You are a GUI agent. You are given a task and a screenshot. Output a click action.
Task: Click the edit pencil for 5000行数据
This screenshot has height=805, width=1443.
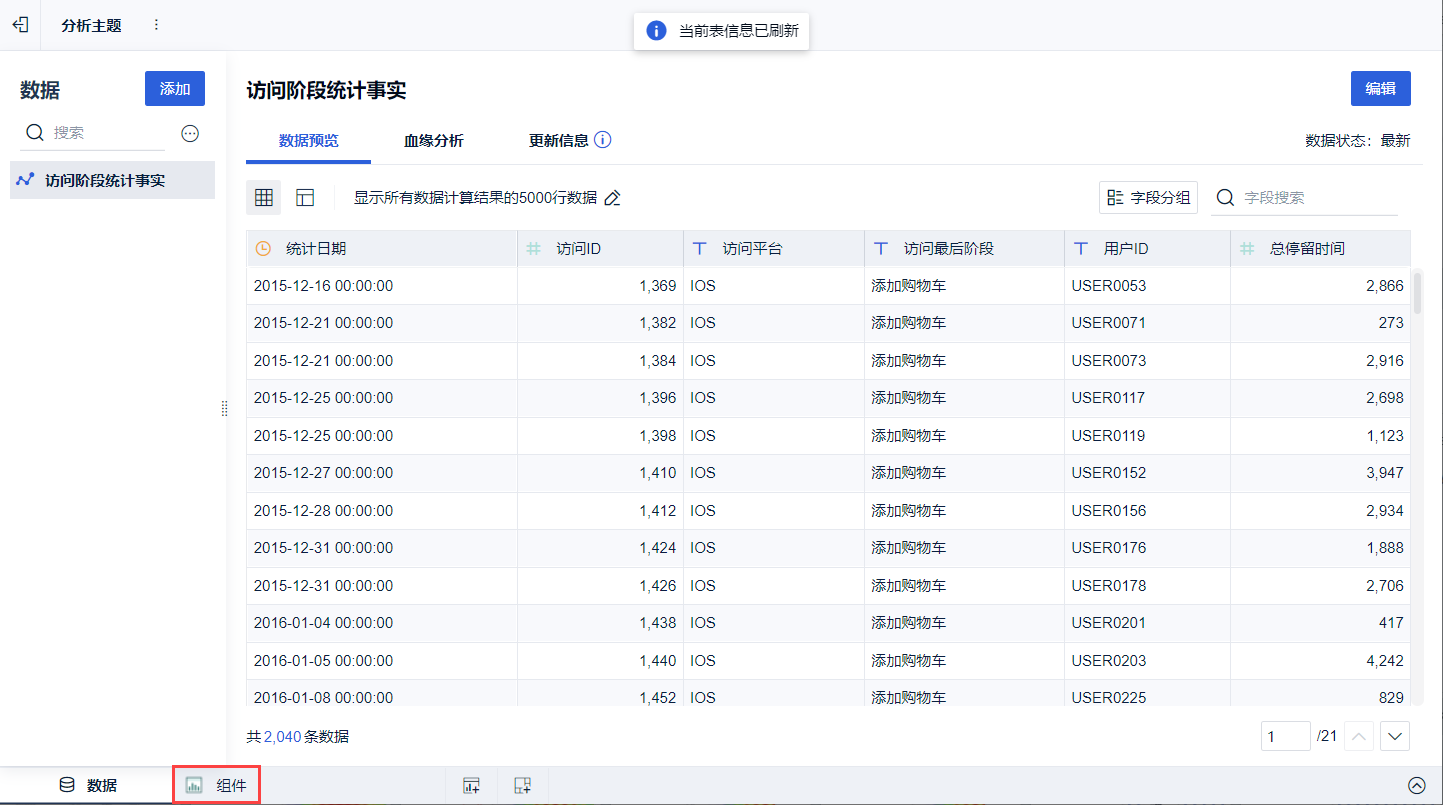click(x=613, y=198)
